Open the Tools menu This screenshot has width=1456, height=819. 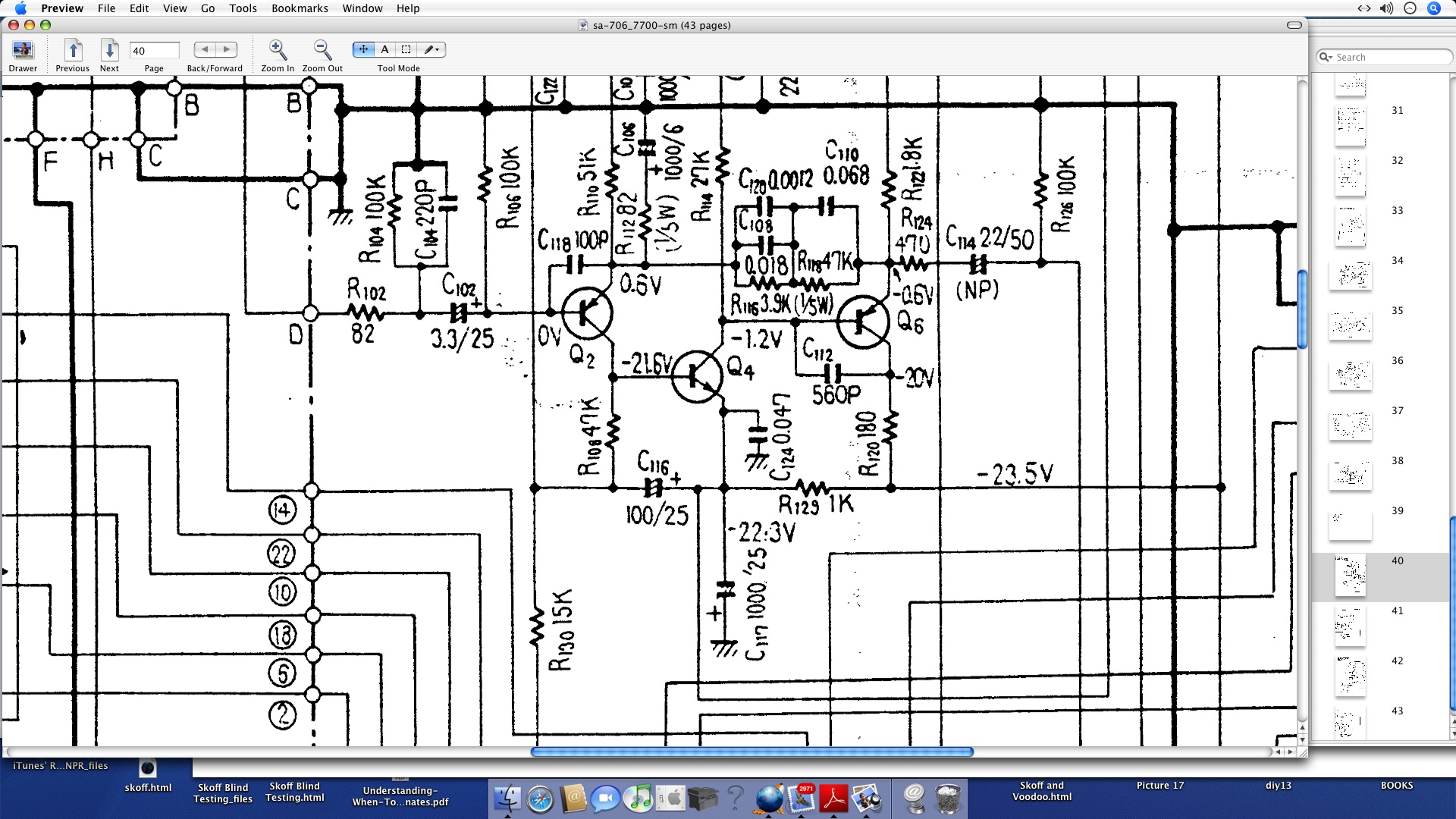point(243,8)
